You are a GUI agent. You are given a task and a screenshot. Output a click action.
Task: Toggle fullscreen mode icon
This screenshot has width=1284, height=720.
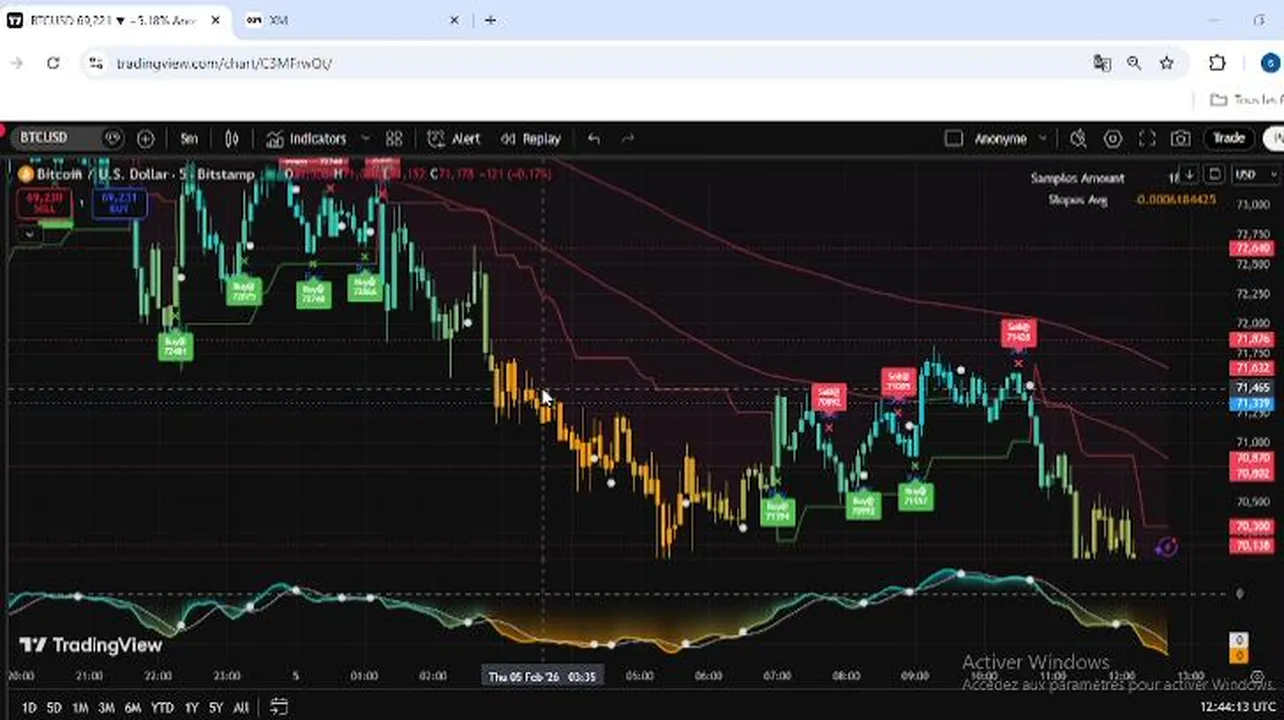point(1147,139)
